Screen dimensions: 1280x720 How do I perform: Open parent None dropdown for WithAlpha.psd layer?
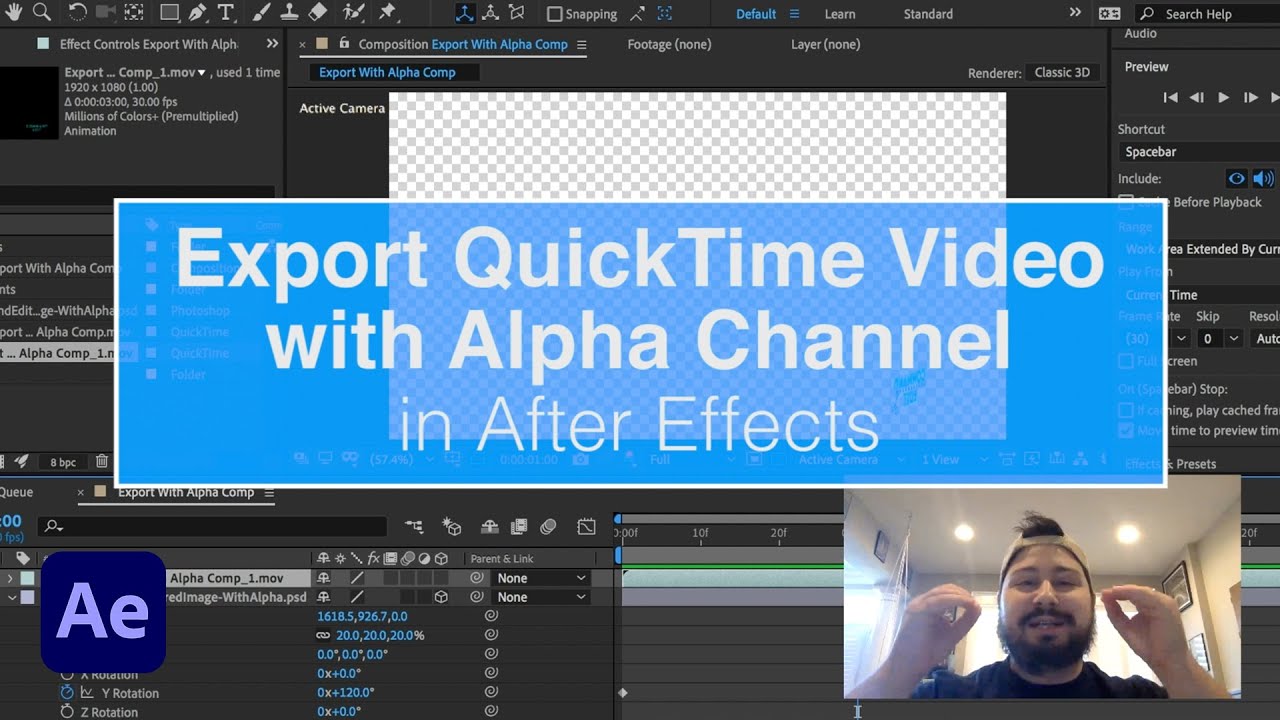(541, 597)
